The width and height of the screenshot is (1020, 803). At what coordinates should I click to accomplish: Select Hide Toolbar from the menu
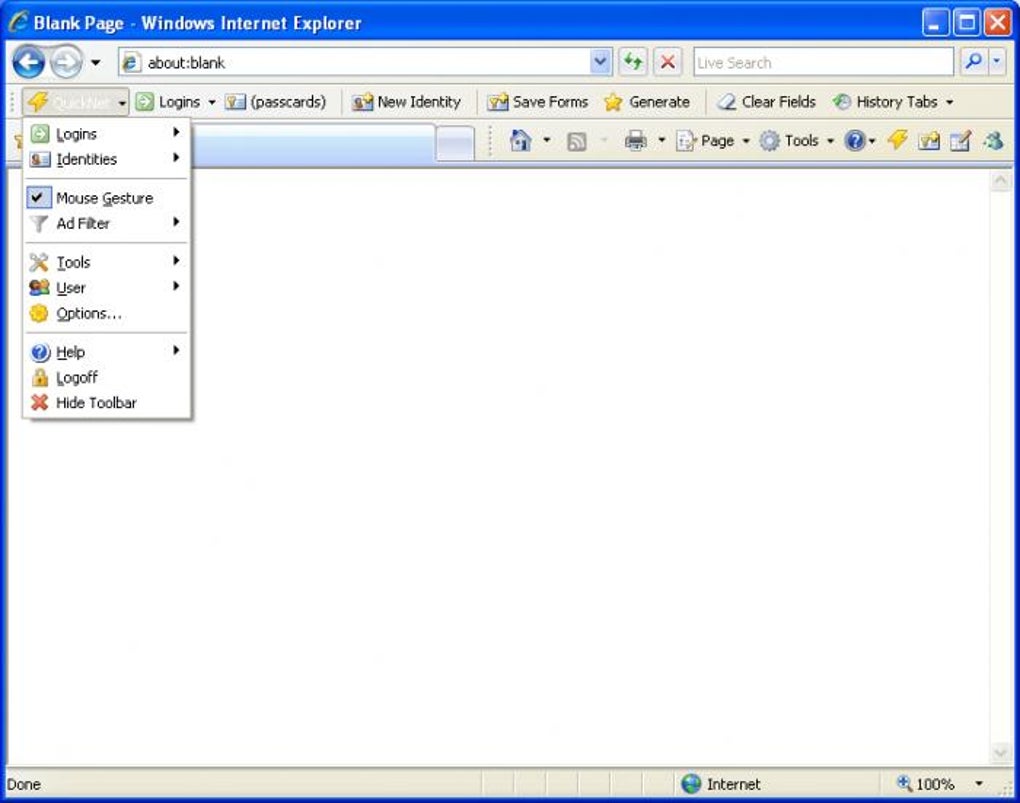click(107, 403)
